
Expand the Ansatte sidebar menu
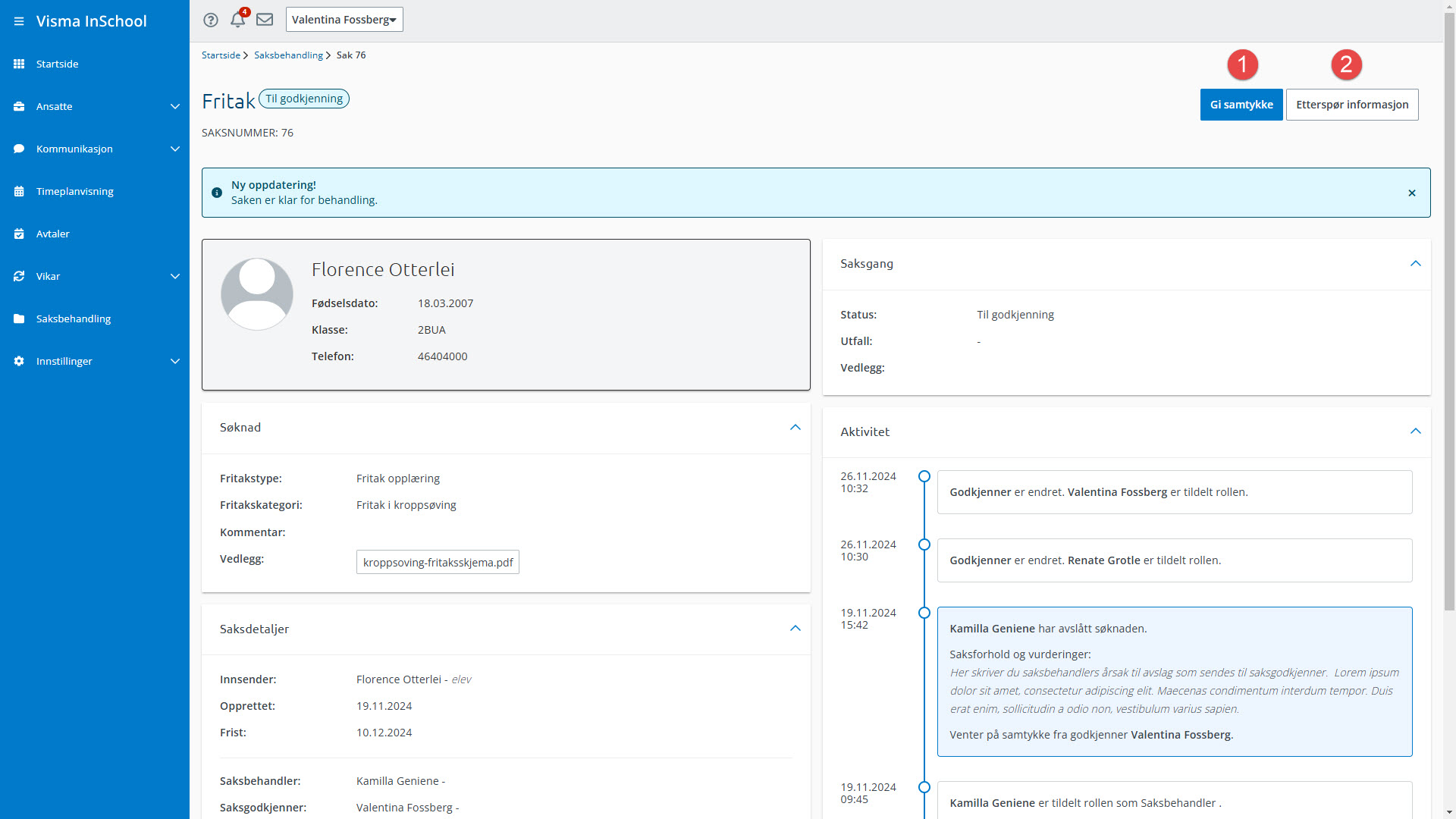click(174, 106)
